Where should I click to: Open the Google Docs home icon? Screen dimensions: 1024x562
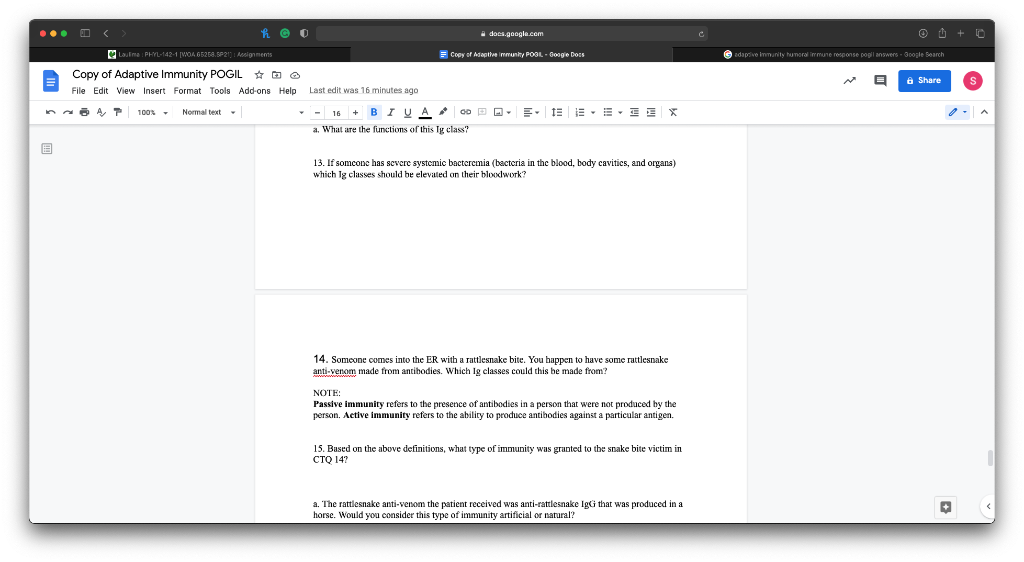click(50, 81)
